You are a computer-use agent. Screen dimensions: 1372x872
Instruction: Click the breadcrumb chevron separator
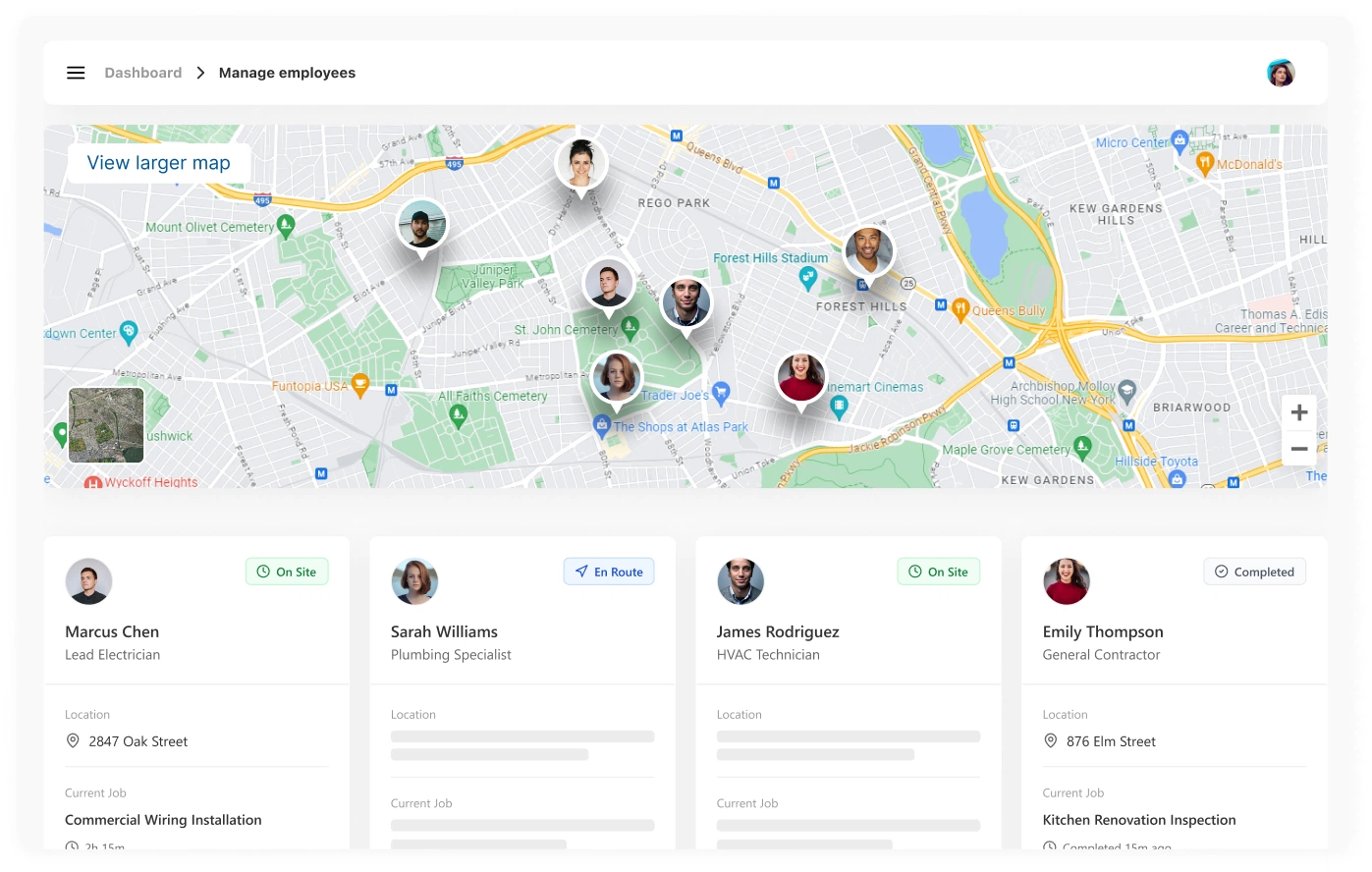[x=200, y=73]
